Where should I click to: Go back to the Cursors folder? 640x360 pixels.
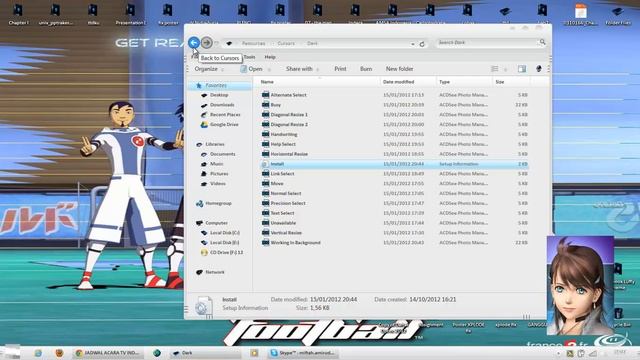(x=194, y=42)
